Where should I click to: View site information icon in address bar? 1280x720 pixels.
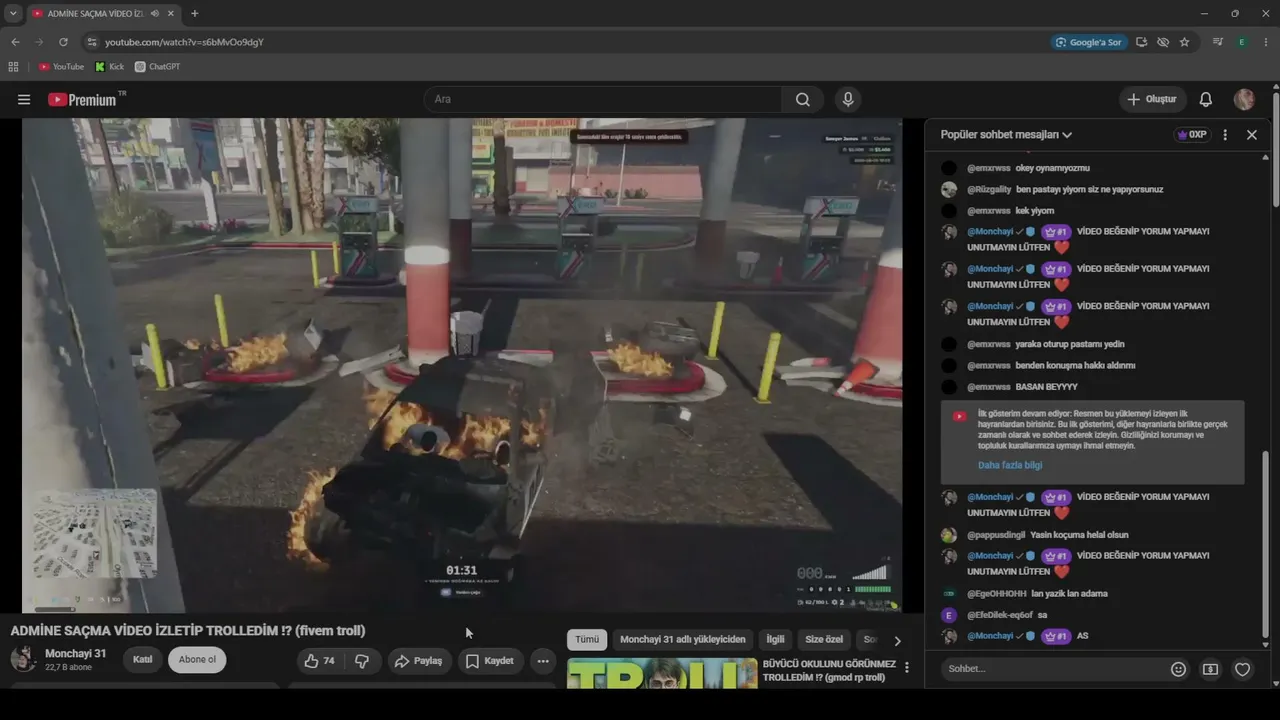pyautogui.click(x=92, y=42)
